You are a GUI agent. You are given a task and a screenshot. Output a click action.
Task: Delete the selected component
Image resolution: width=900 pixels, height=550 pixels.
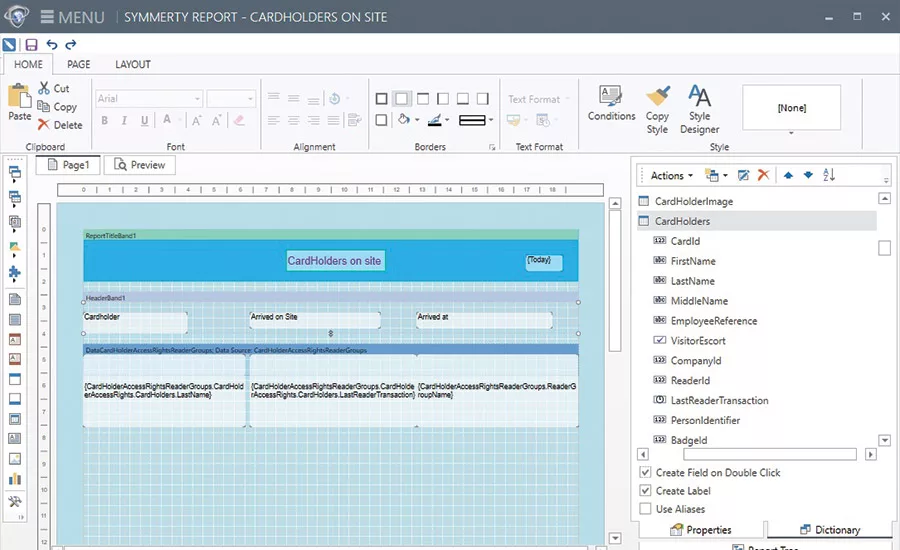coord(60,125)
